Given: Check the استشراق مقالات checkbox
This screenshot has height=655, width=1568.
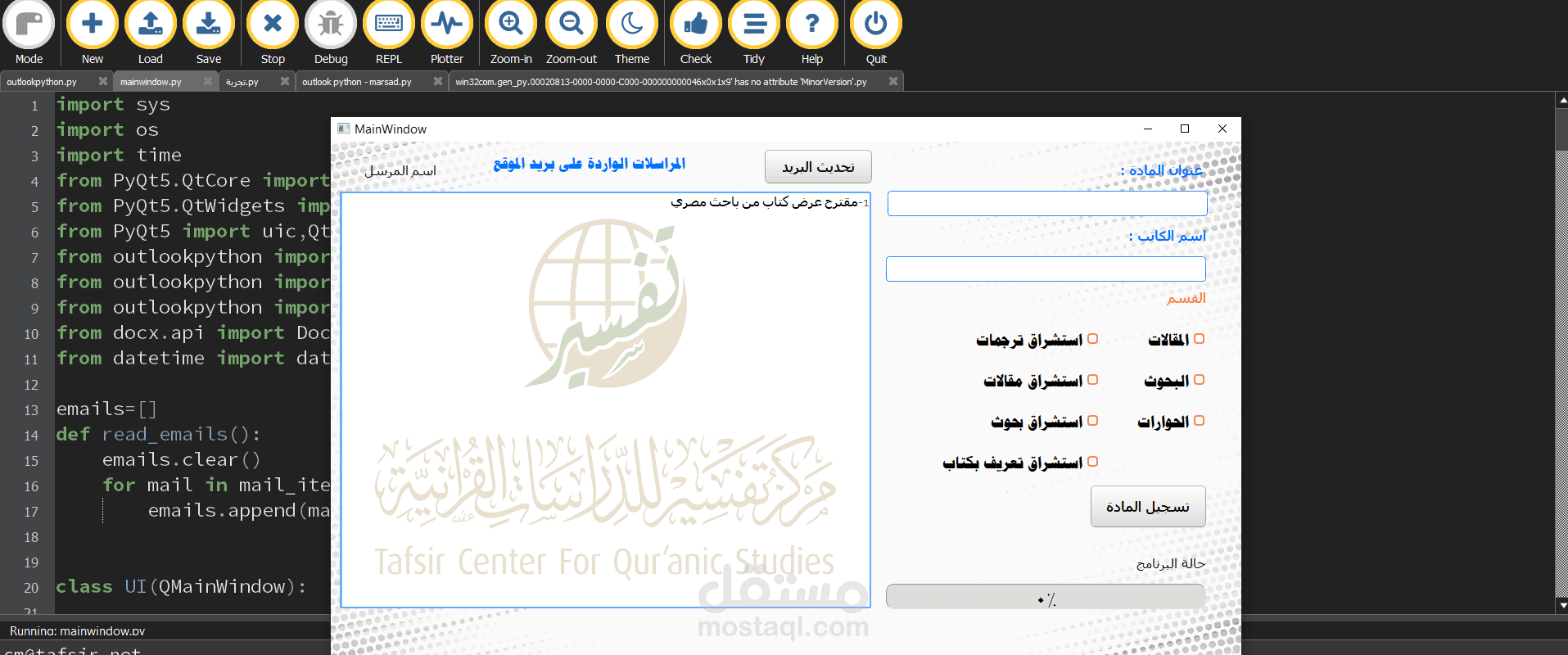Looking at the screenshot, I should 1092,379.
